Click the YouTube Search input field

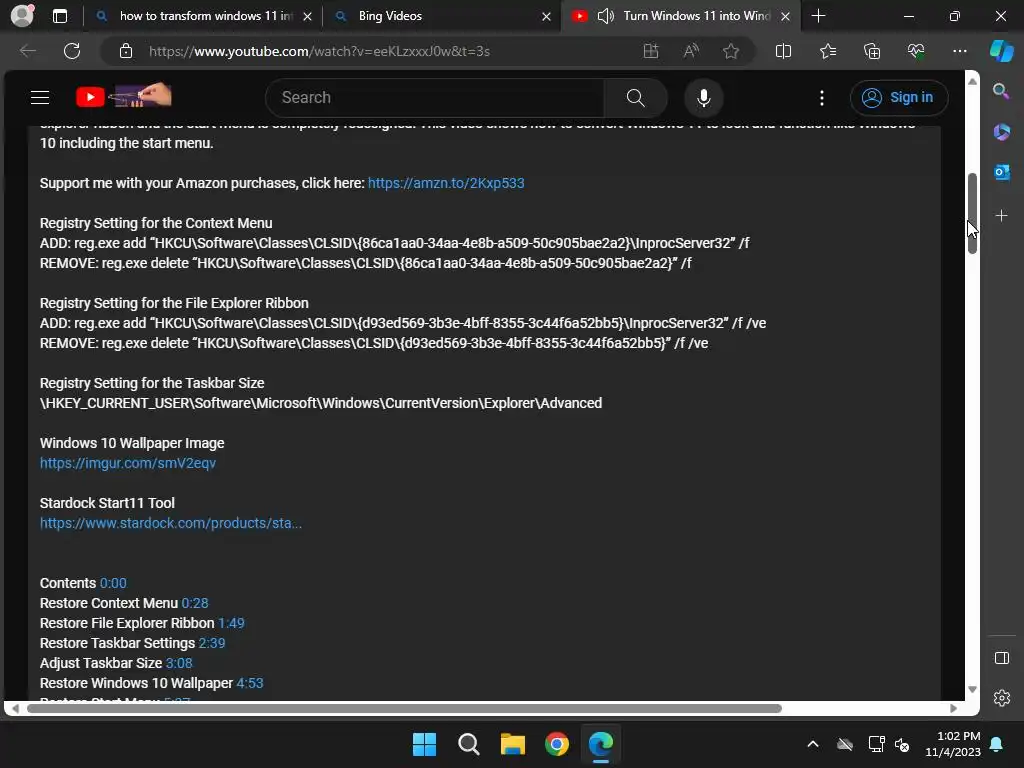coord(435,98)
